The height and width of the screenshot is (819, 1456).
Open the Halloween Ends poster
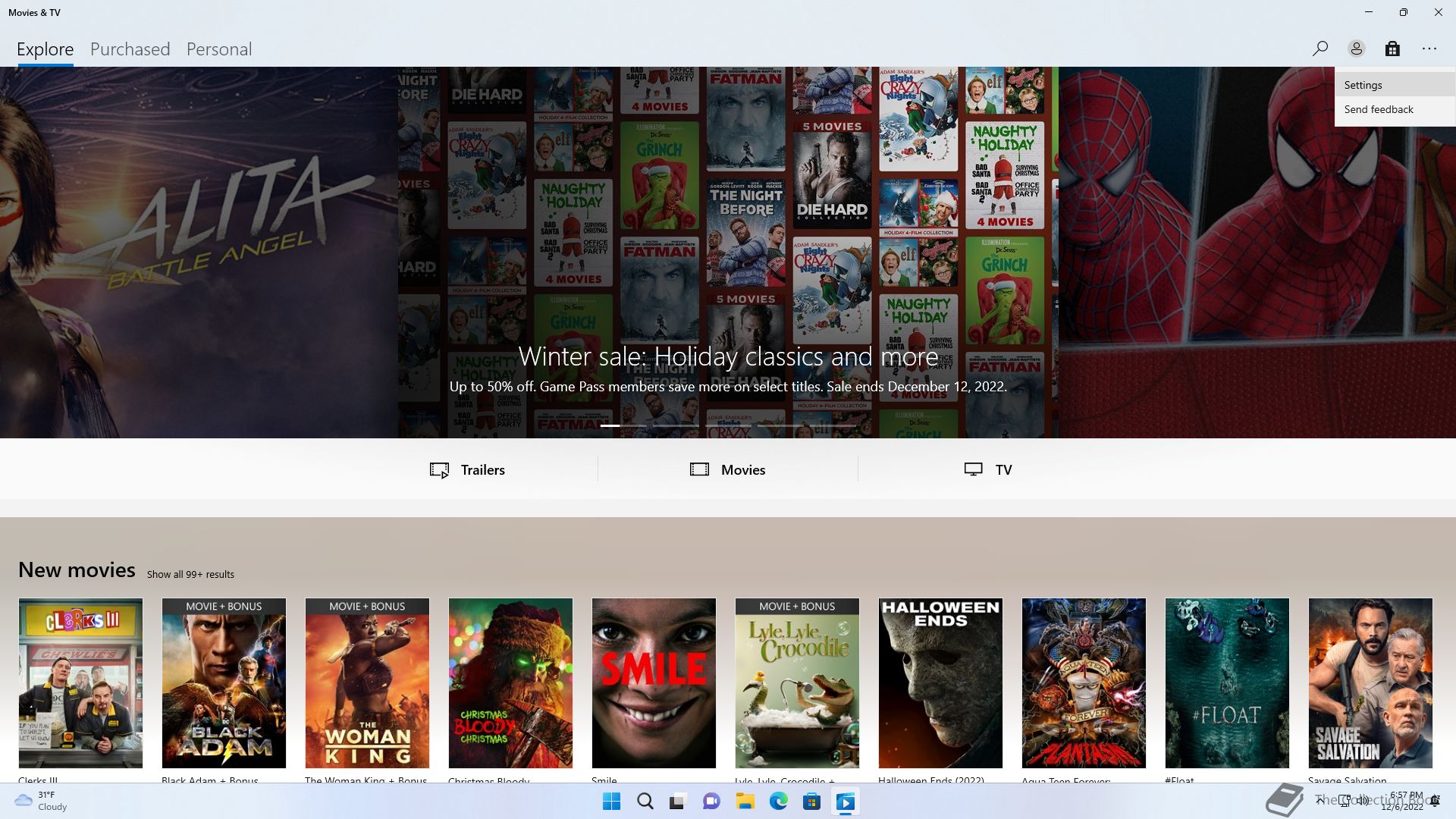click(940, 683)
